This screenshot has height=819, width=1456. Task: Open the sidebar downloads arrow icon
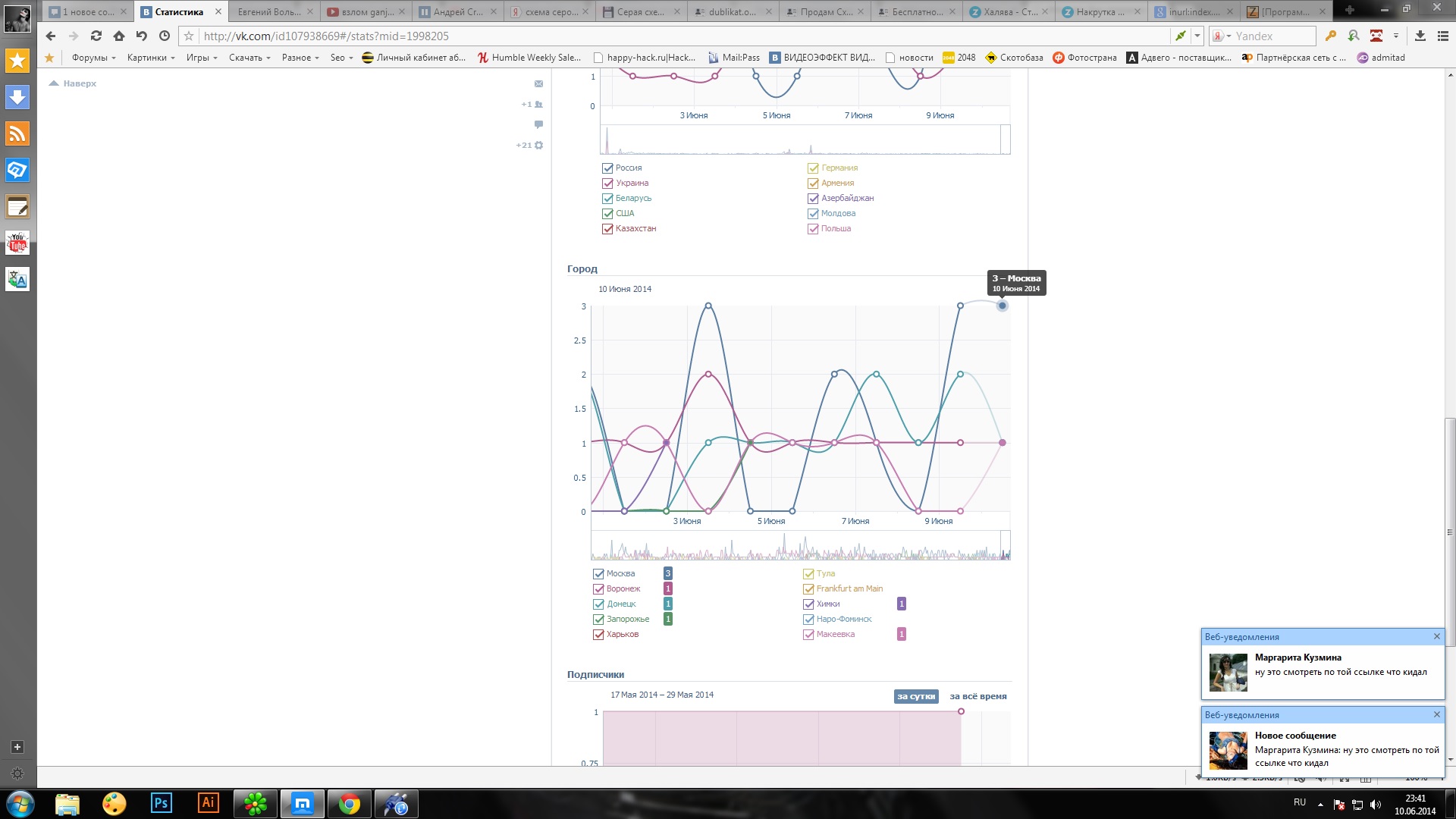coord(17,97)
